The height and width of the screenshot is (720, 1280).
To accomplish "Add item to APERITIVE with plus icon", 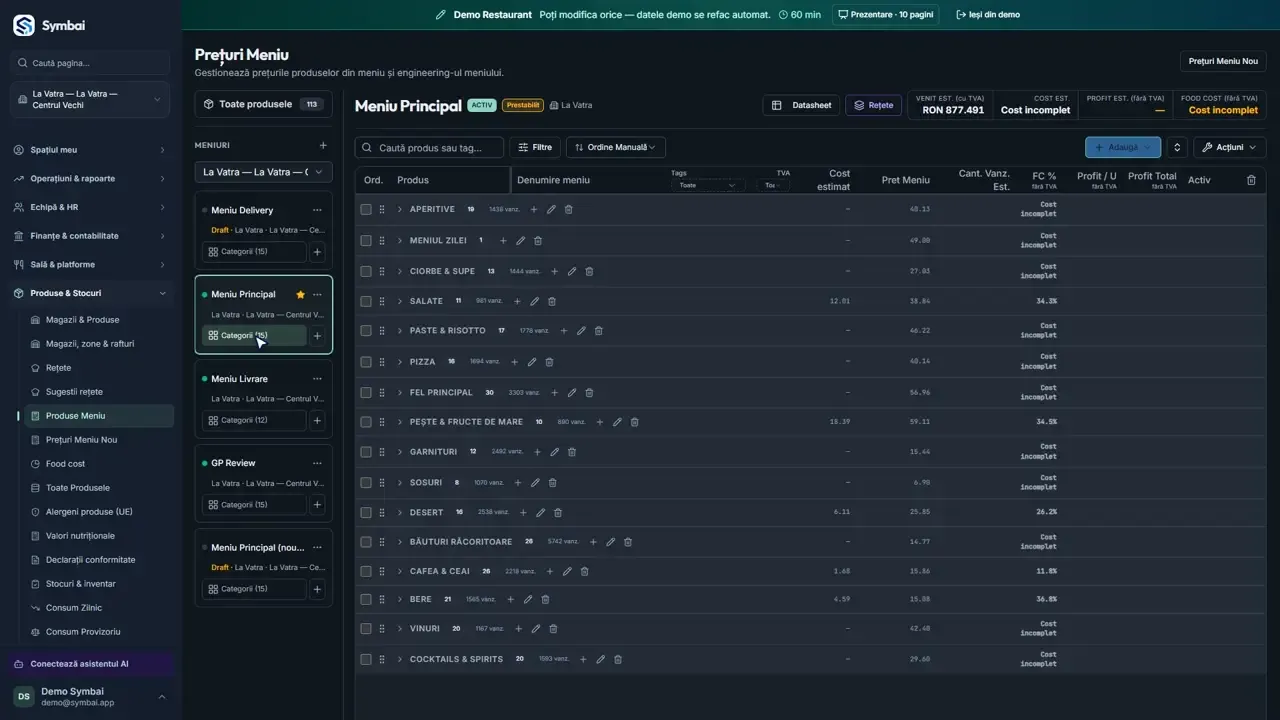I will [x=534, y=210].
